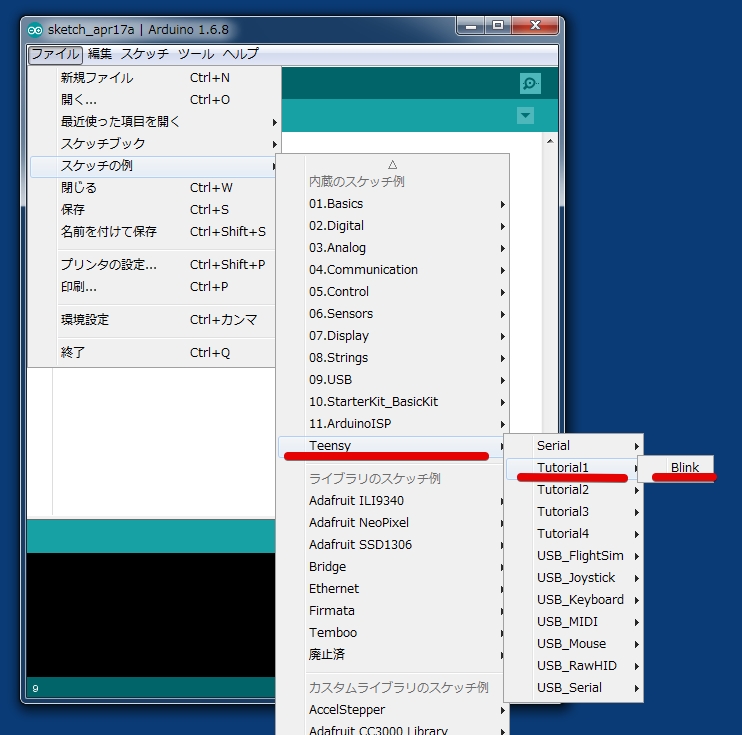Screen dimensions: 742x735
Task: Select スケッチの例 menu entry
Action: (154, 166)
